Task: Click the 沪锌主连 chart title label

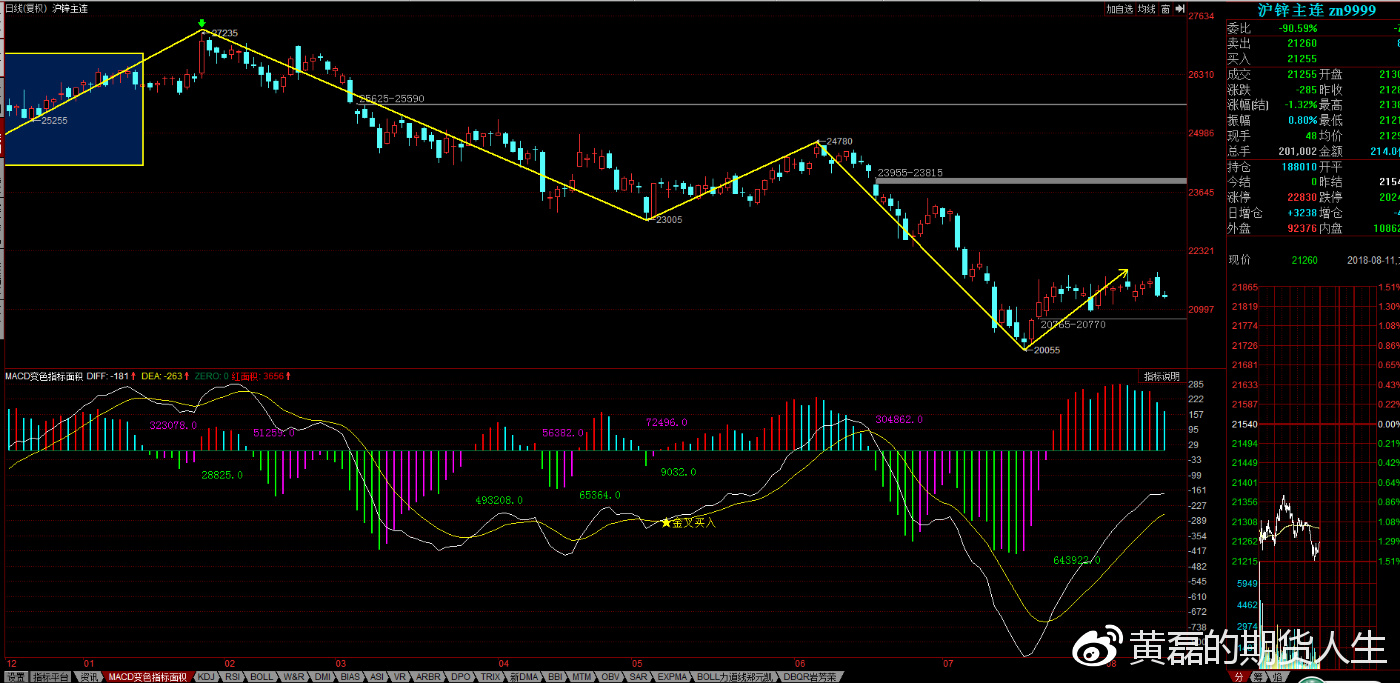Action: [70, 8]
